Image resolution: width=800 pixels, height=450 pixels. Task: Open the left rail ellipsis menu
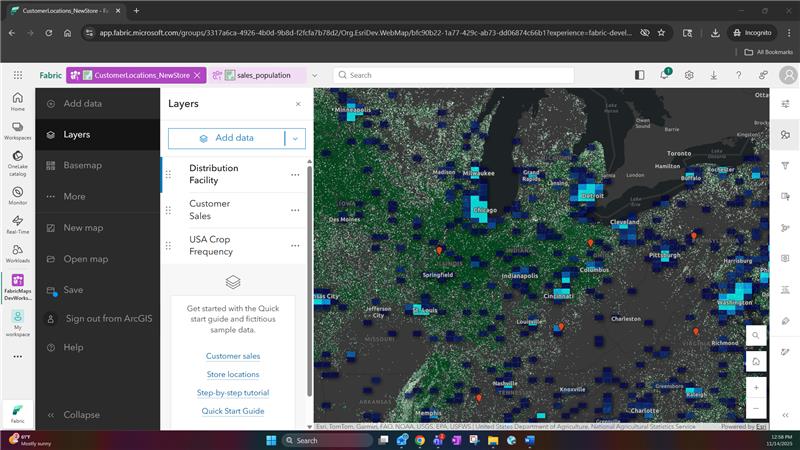17,357
